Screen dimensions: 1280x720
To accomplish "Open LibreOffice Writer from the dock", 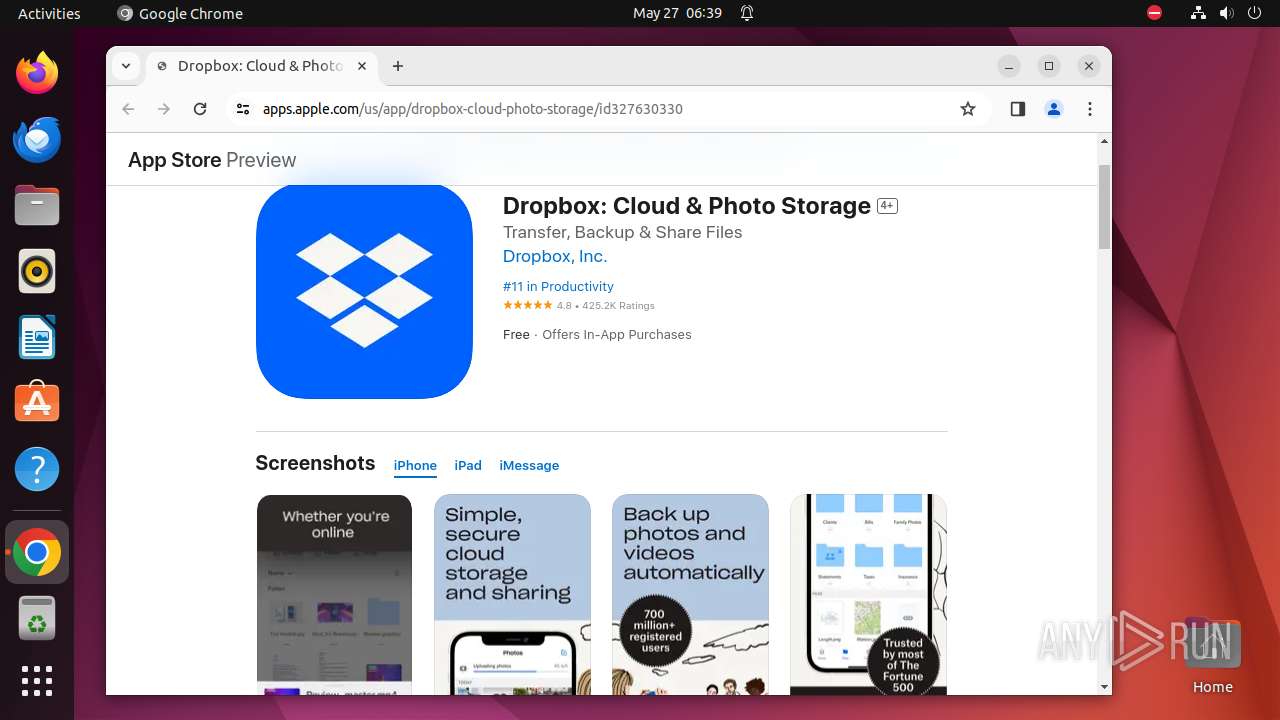I will [37, 337].
